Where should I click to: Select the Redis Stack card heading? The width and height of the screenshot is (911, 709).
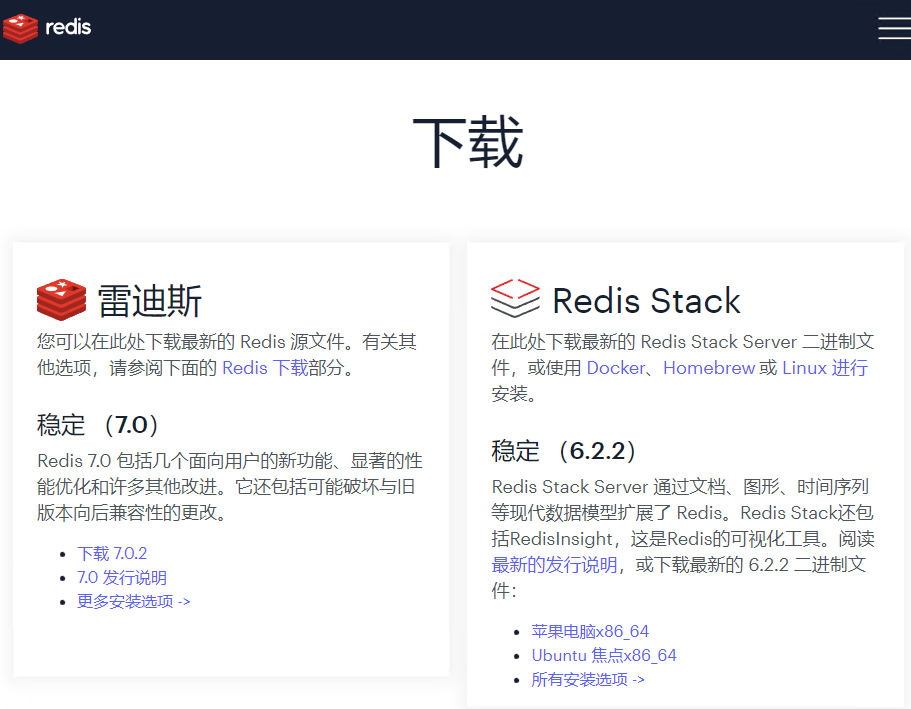tap(646, 300)
